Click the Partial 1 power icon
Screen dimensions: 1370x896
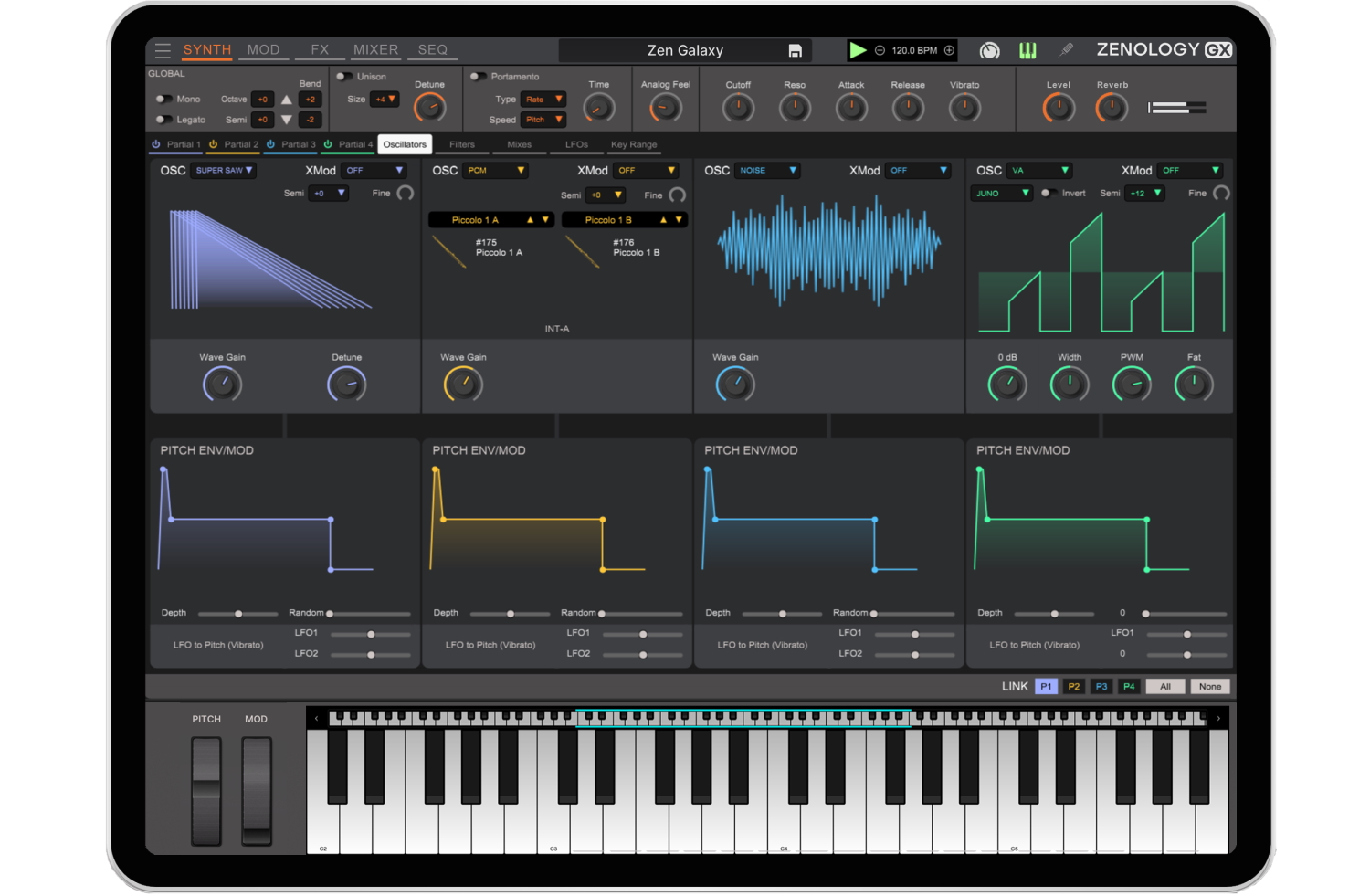(x=156, y=144)
